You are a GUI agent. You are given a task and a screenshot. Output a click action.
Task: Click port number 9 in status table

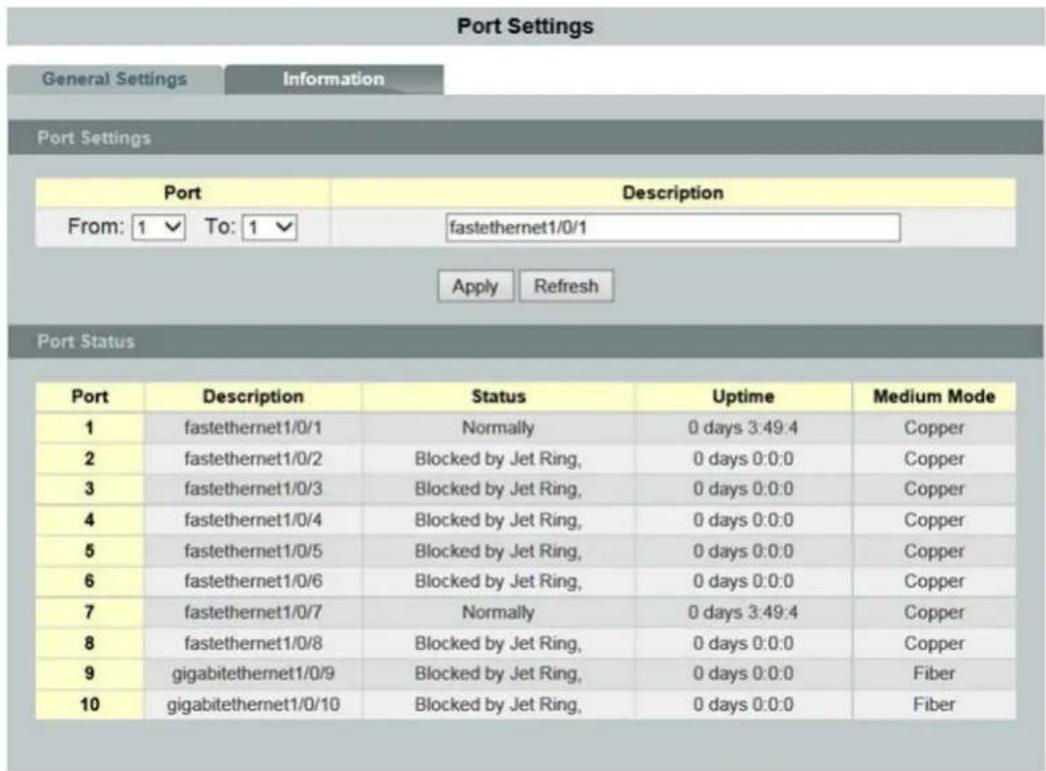click(x=89, y=674)
